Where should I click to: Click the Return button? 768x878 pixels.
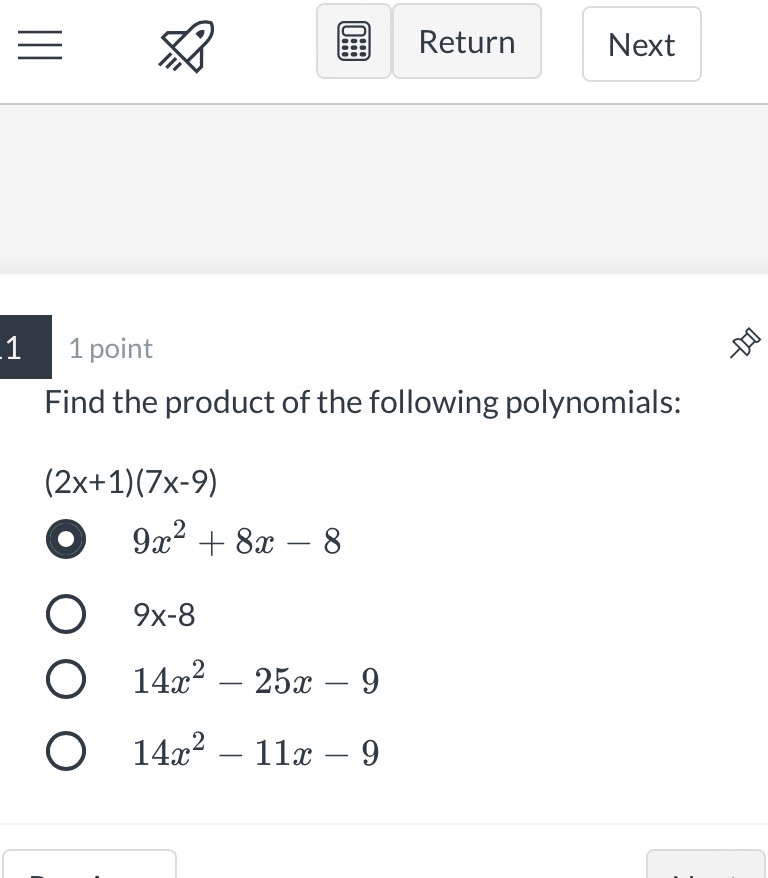click(x=466, y=41)
